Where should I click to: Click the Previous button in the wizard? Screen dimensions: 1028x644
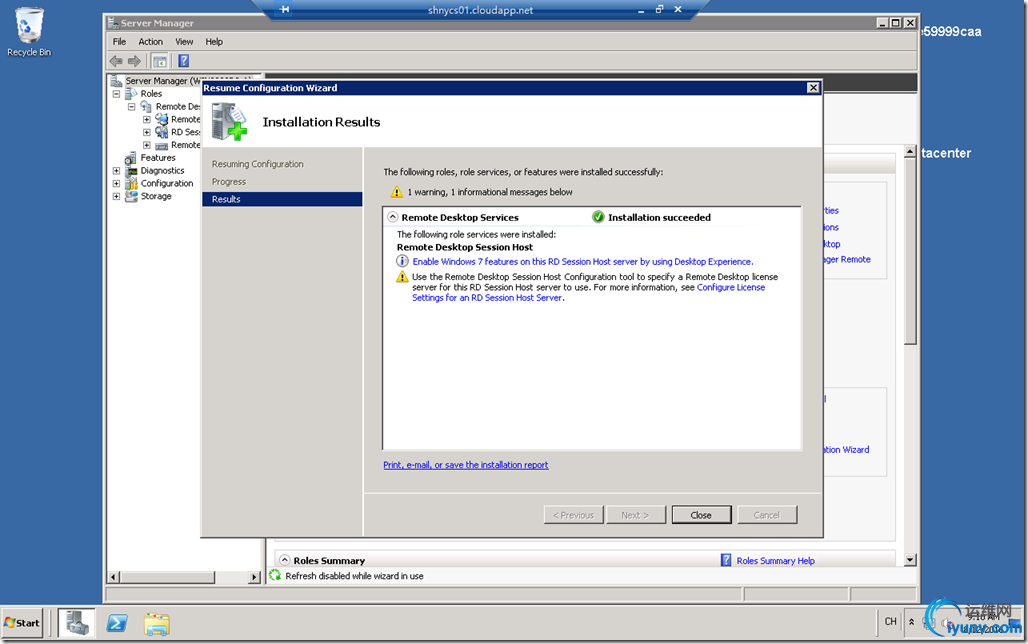[x=574, y=515]
